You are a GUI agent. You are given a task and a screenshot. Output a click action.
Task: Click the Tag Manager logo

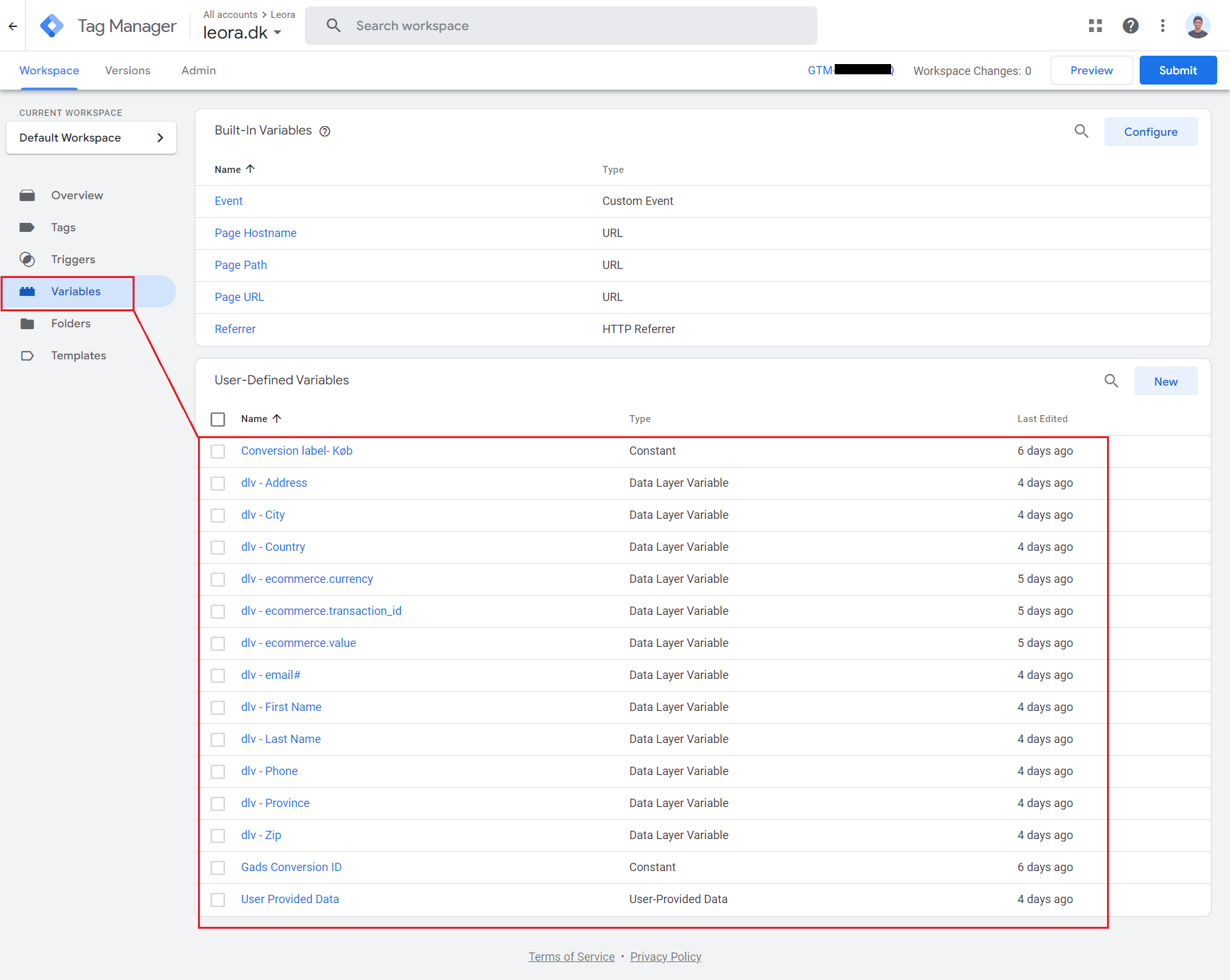(x=52, y=26)
